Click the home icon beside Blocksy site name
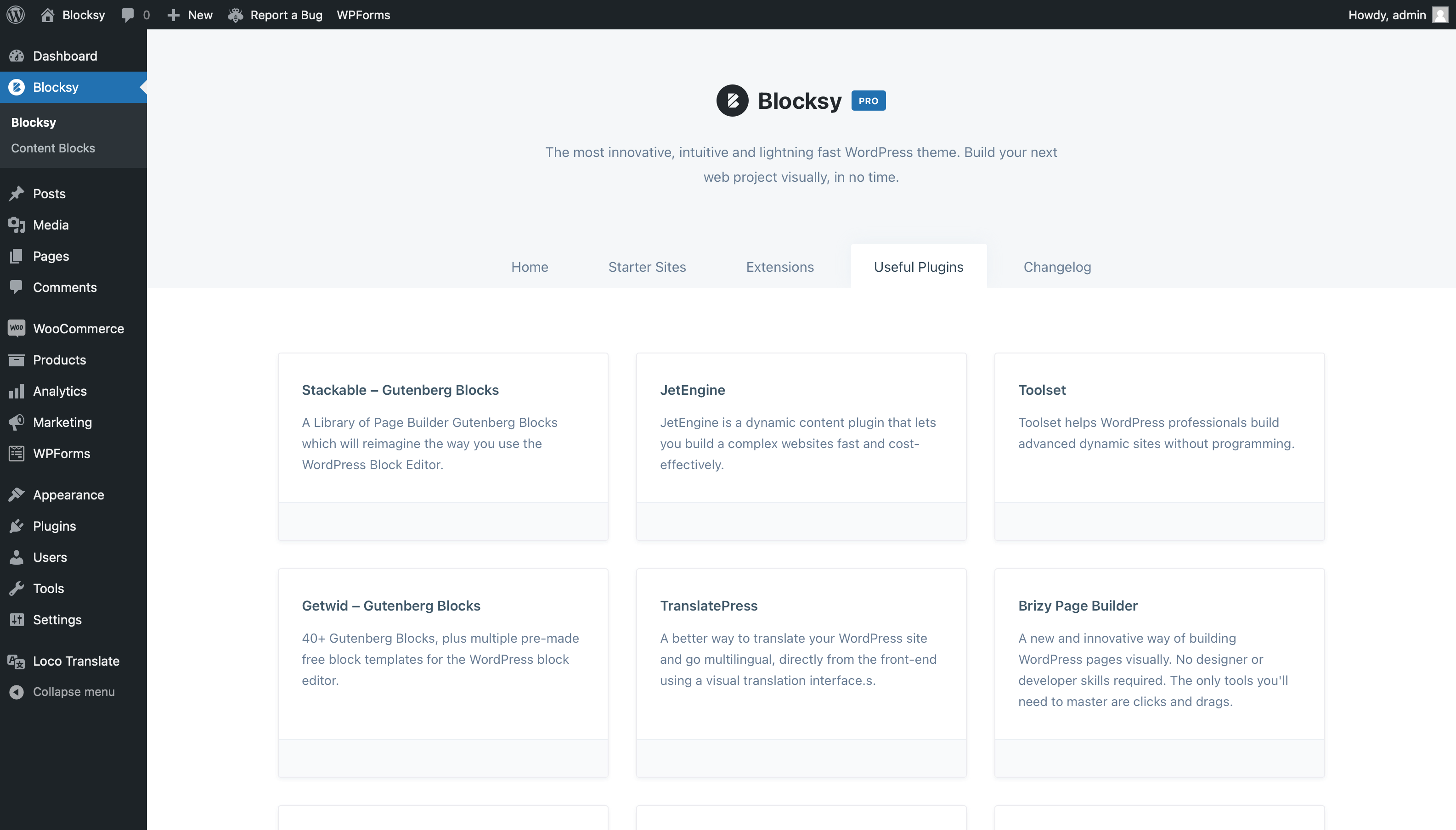Screen dimensions: 1456x830 coord(48,15)
